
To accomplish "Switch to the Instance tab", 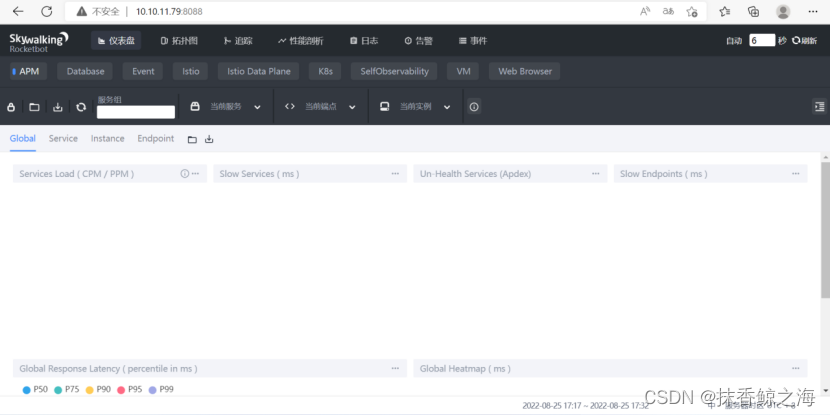I will click(108, 138).
